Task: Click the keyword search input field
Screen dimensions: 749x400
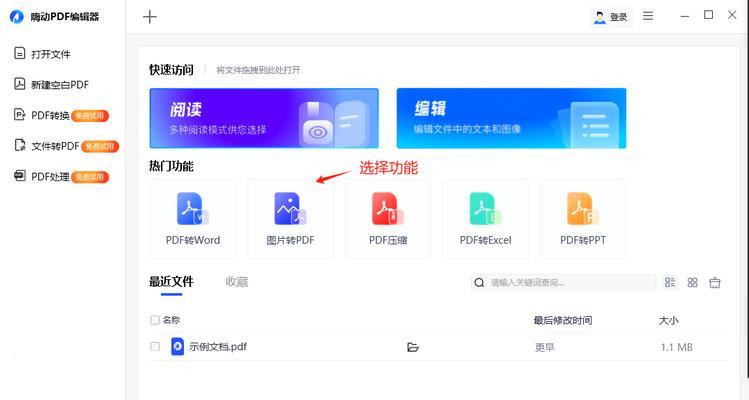Action: (564, 282)
